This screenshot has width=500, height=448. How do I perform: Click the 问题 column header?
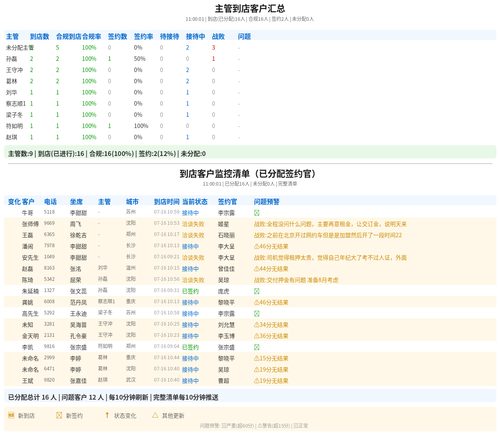[x=244, y=36]
